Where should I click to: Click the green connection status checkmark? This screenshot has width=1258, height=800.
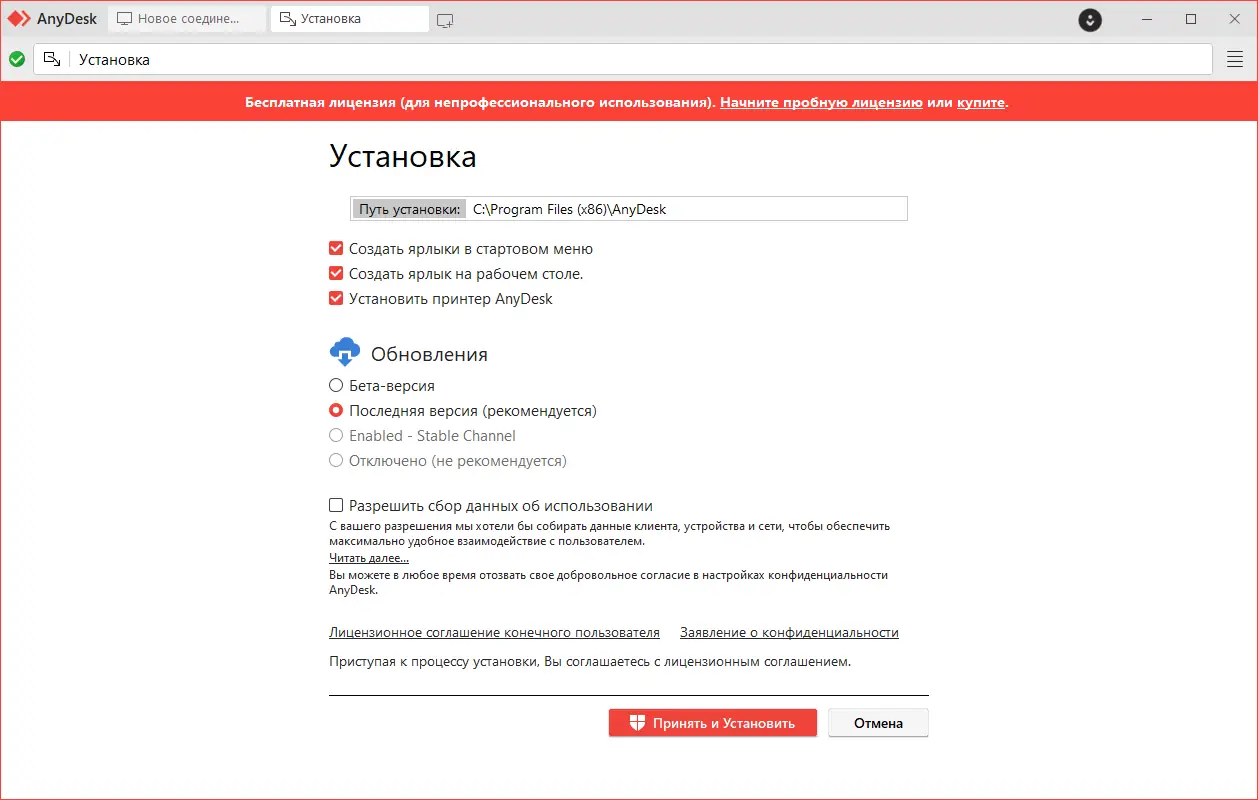[17, 59]
